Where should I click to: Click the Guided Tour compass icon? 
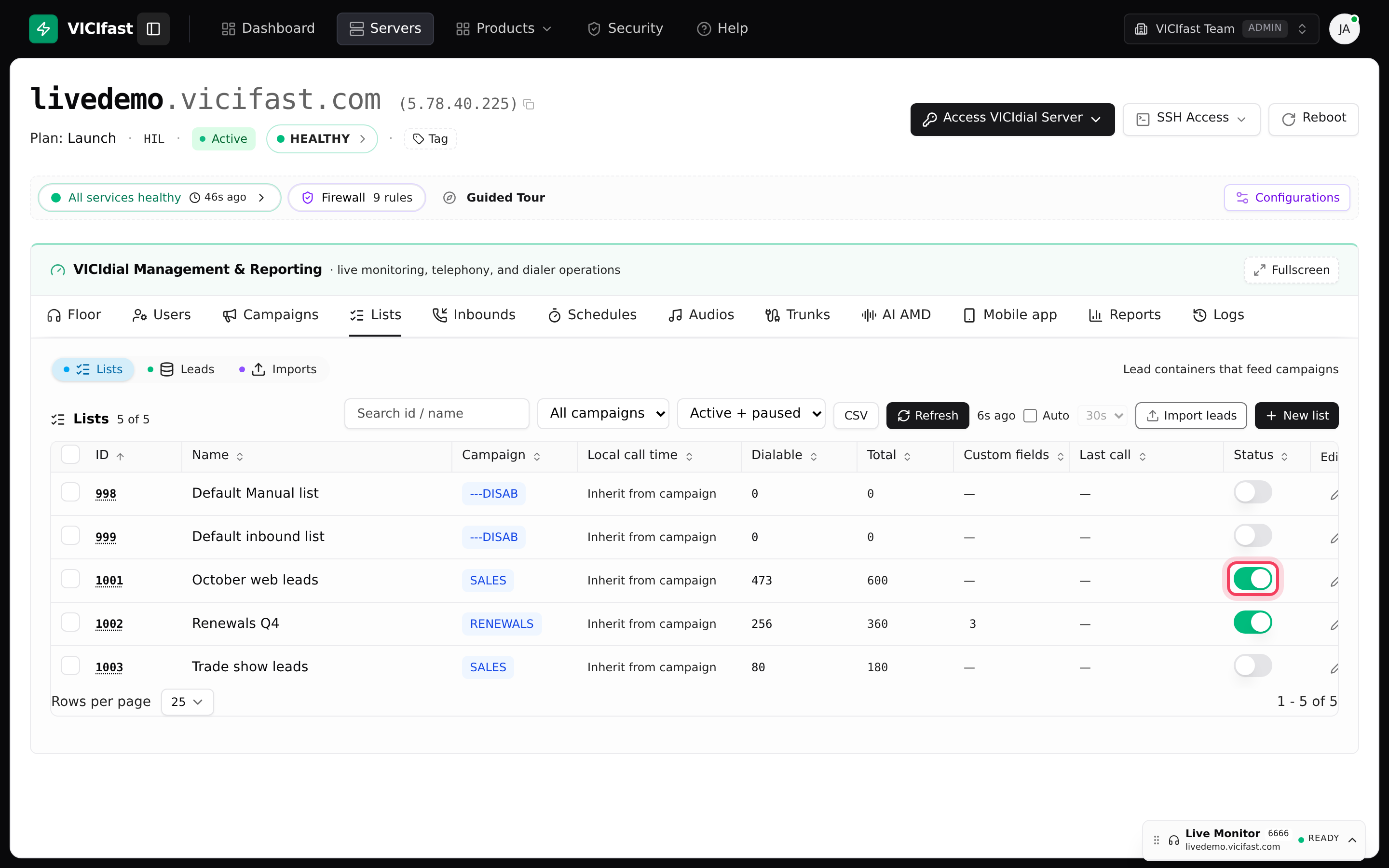(x=449, y=198)
